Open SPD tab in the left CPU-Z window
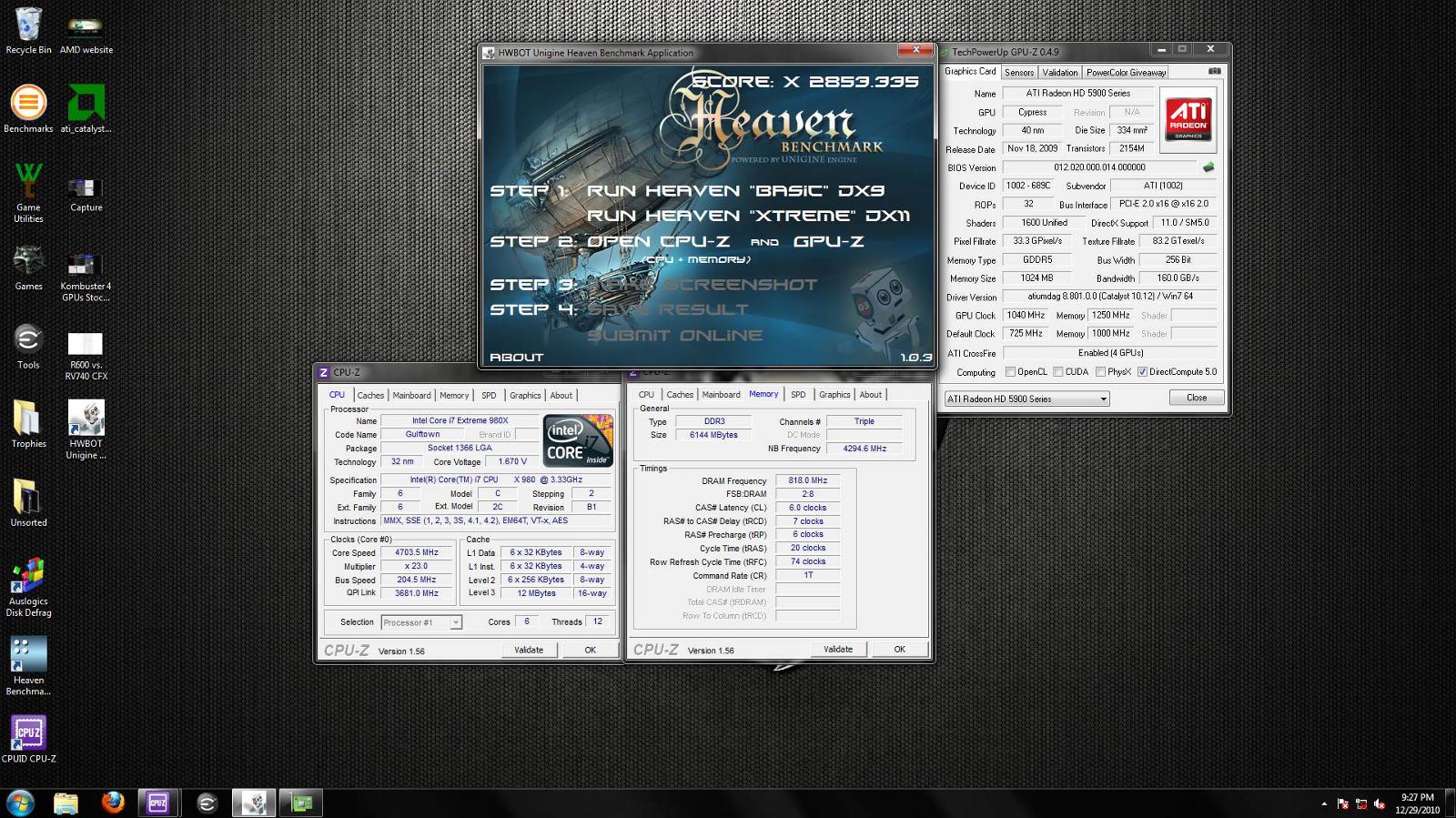 pos(489,395)
